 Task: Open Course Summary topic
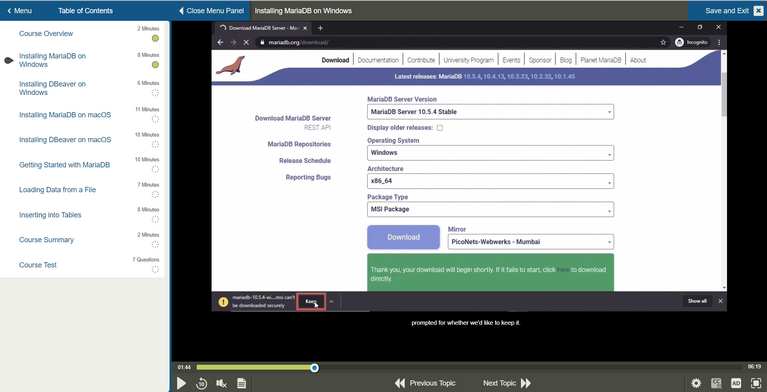[46, 240]
